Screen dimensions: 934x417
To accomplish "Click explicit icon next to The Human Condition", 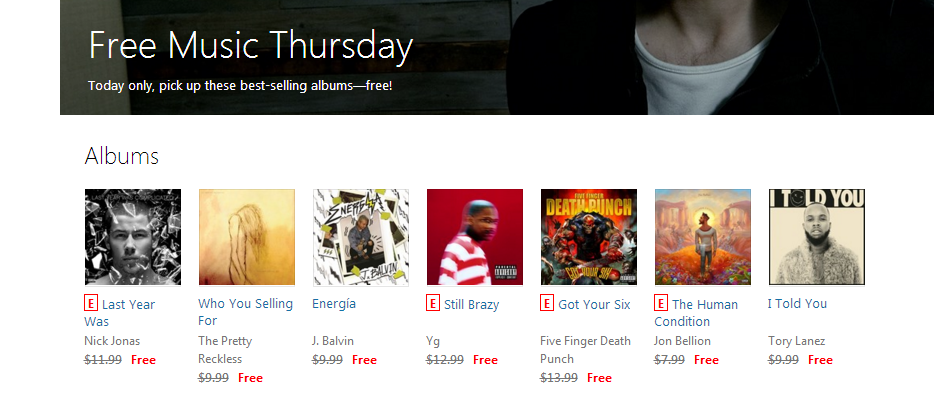I will (661, 303).
